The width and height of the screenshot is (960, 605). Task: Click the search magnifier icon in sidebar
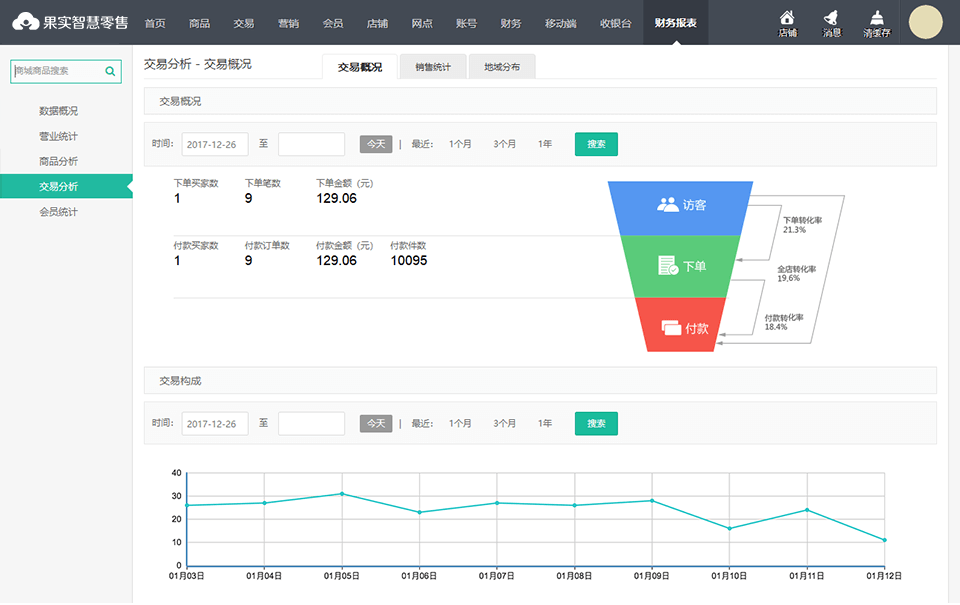(110, 71)
